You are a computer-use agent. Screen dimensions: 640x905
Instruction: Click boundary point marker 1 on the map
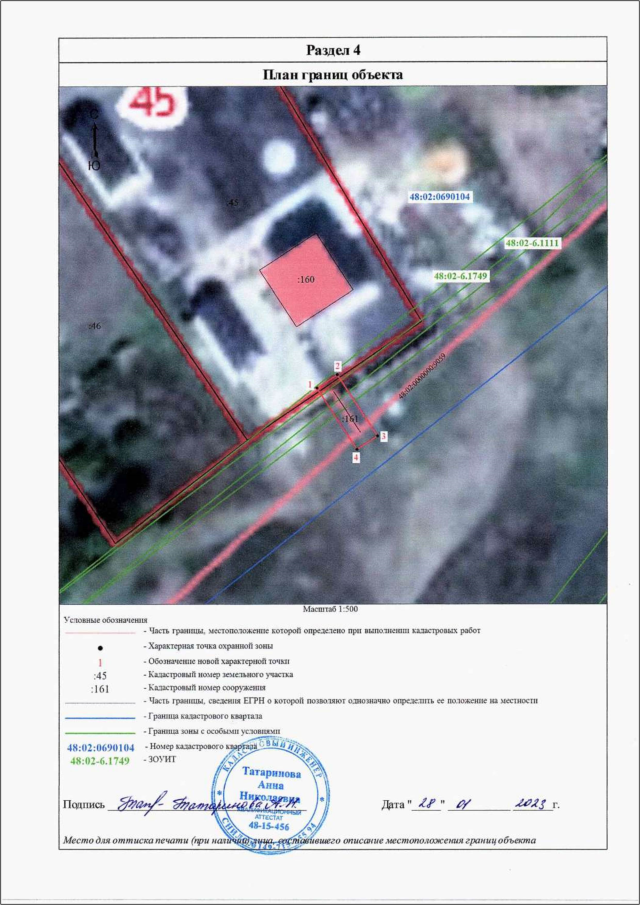(x=312, y=384)
